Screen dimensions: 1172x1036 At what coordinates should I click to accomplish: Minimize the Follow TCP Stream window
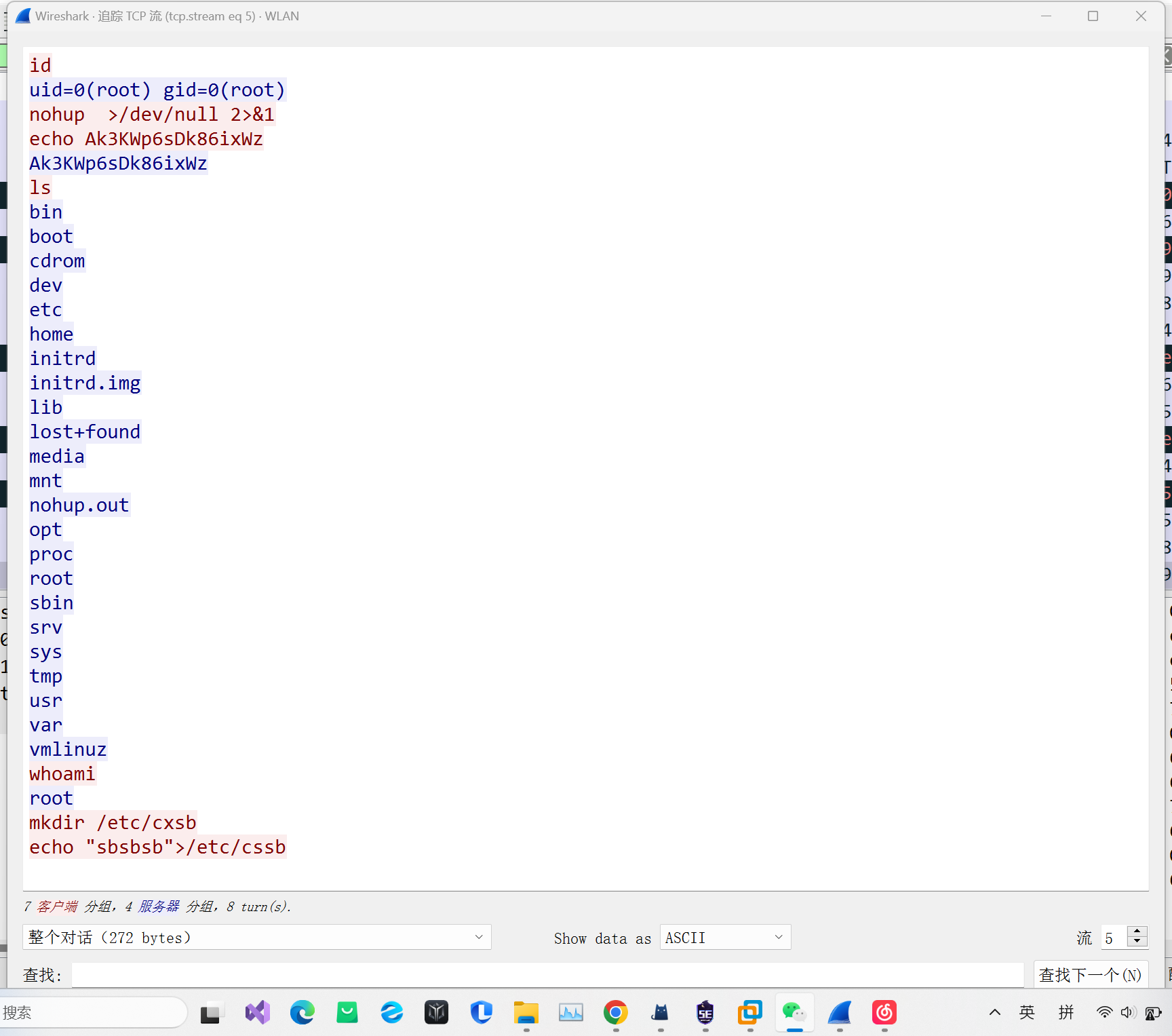[x=1047, y=16]
